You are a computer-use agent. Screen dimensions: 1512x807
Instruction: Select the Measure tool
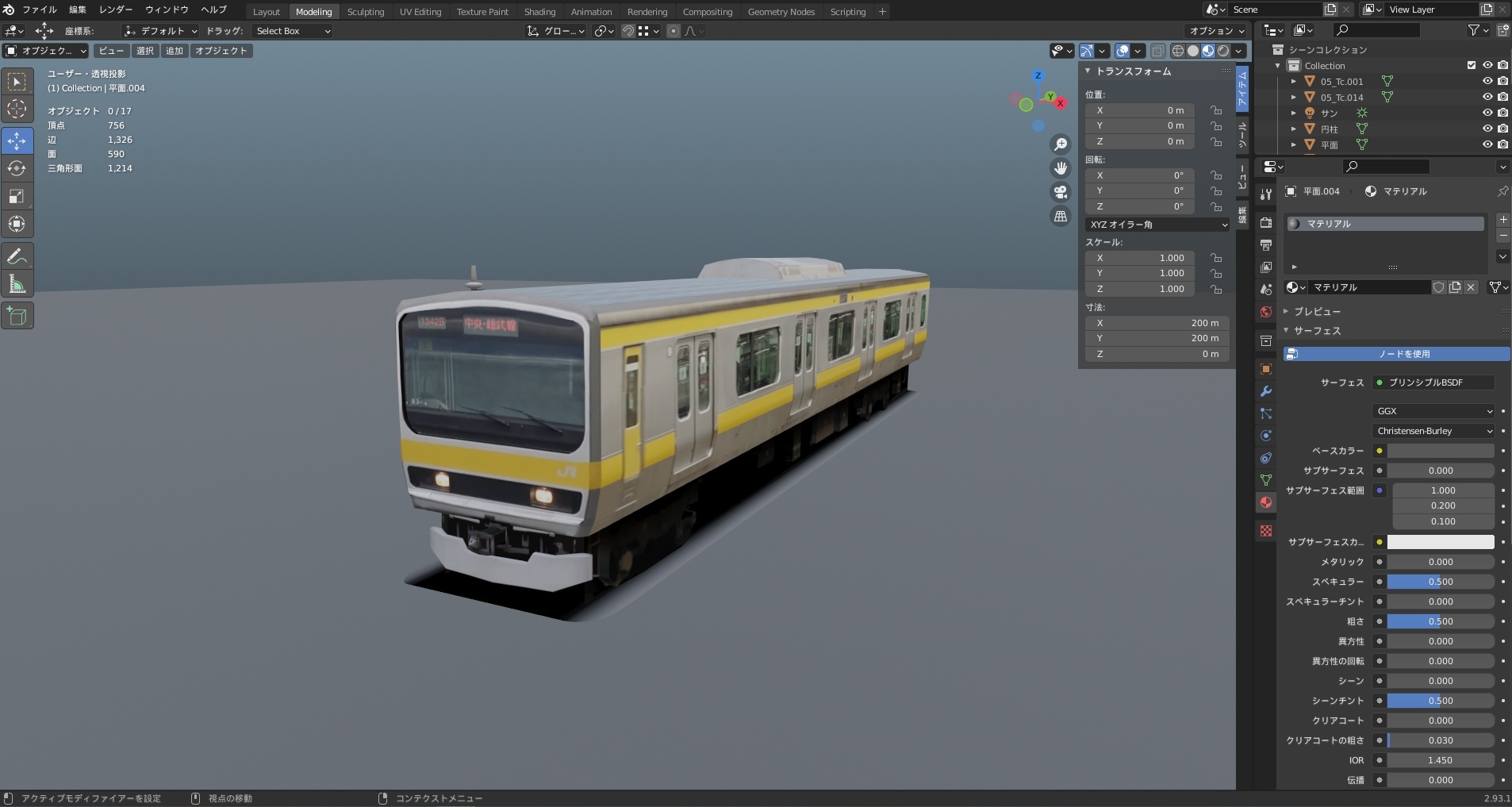(x=17, y=284)
